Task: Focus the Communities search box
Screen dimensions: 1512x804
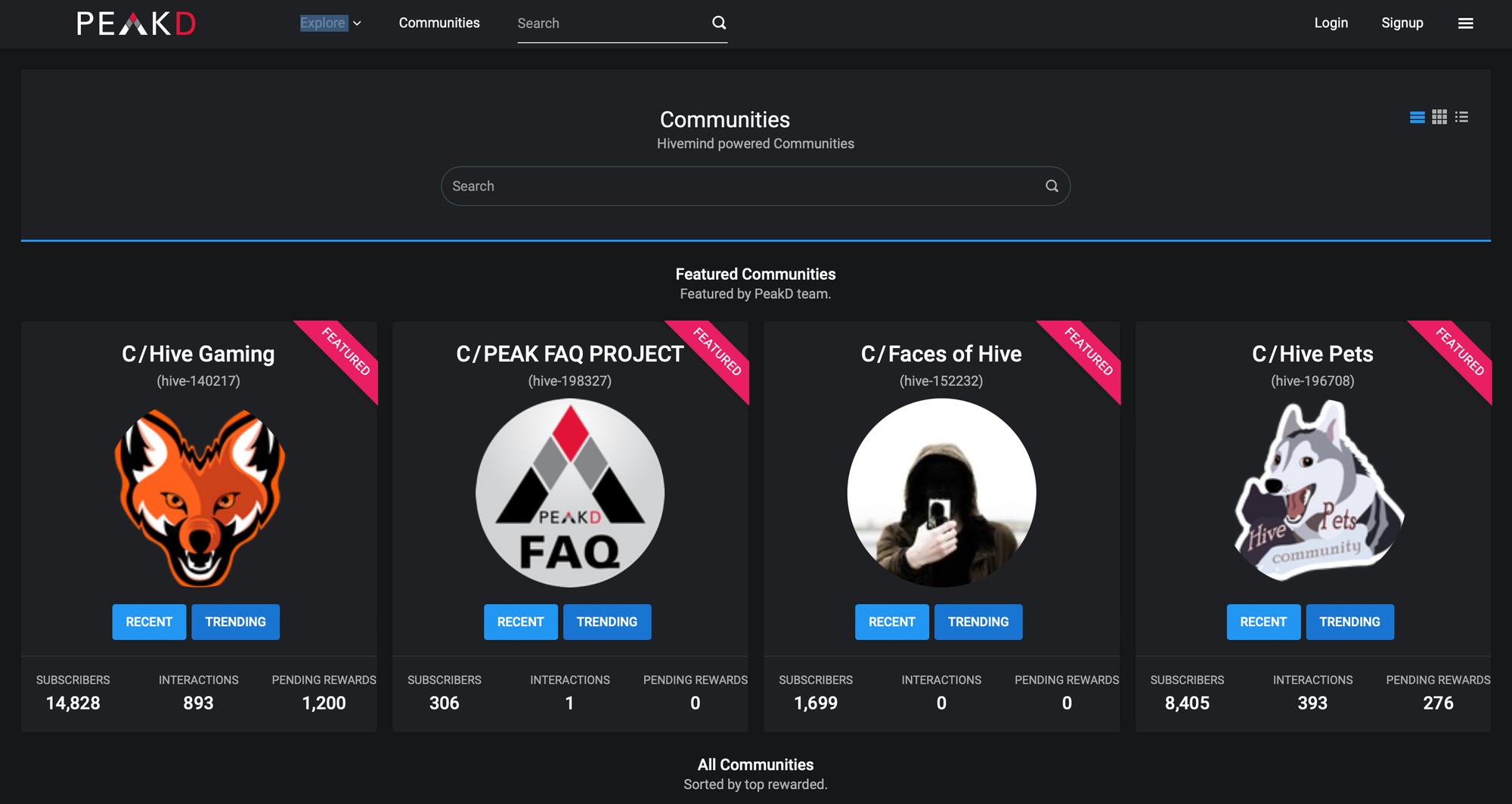Action: 755,186
